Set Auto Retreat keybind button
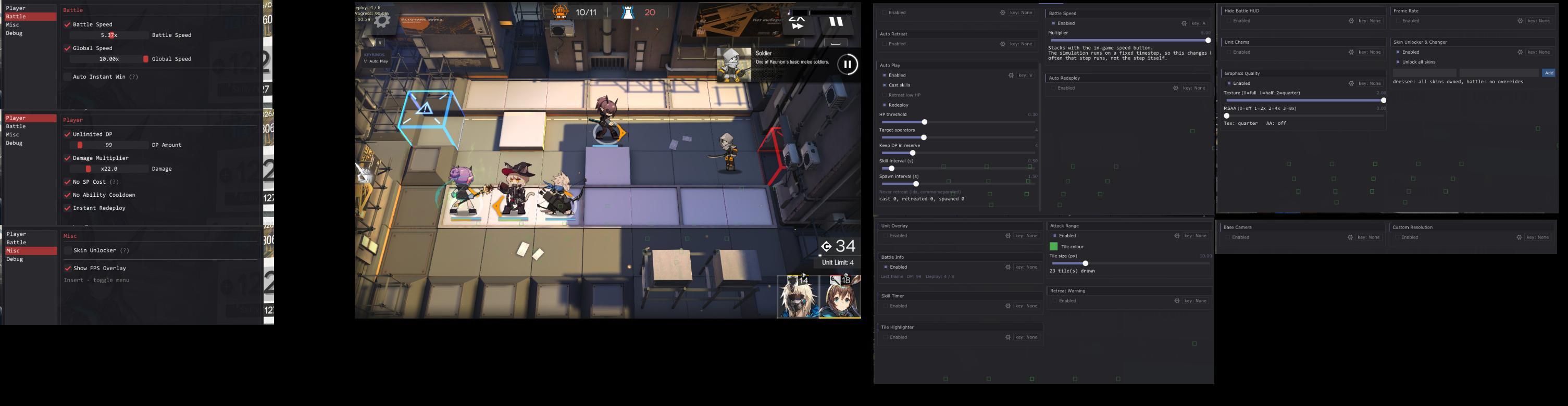 (x=1021, y=44)
